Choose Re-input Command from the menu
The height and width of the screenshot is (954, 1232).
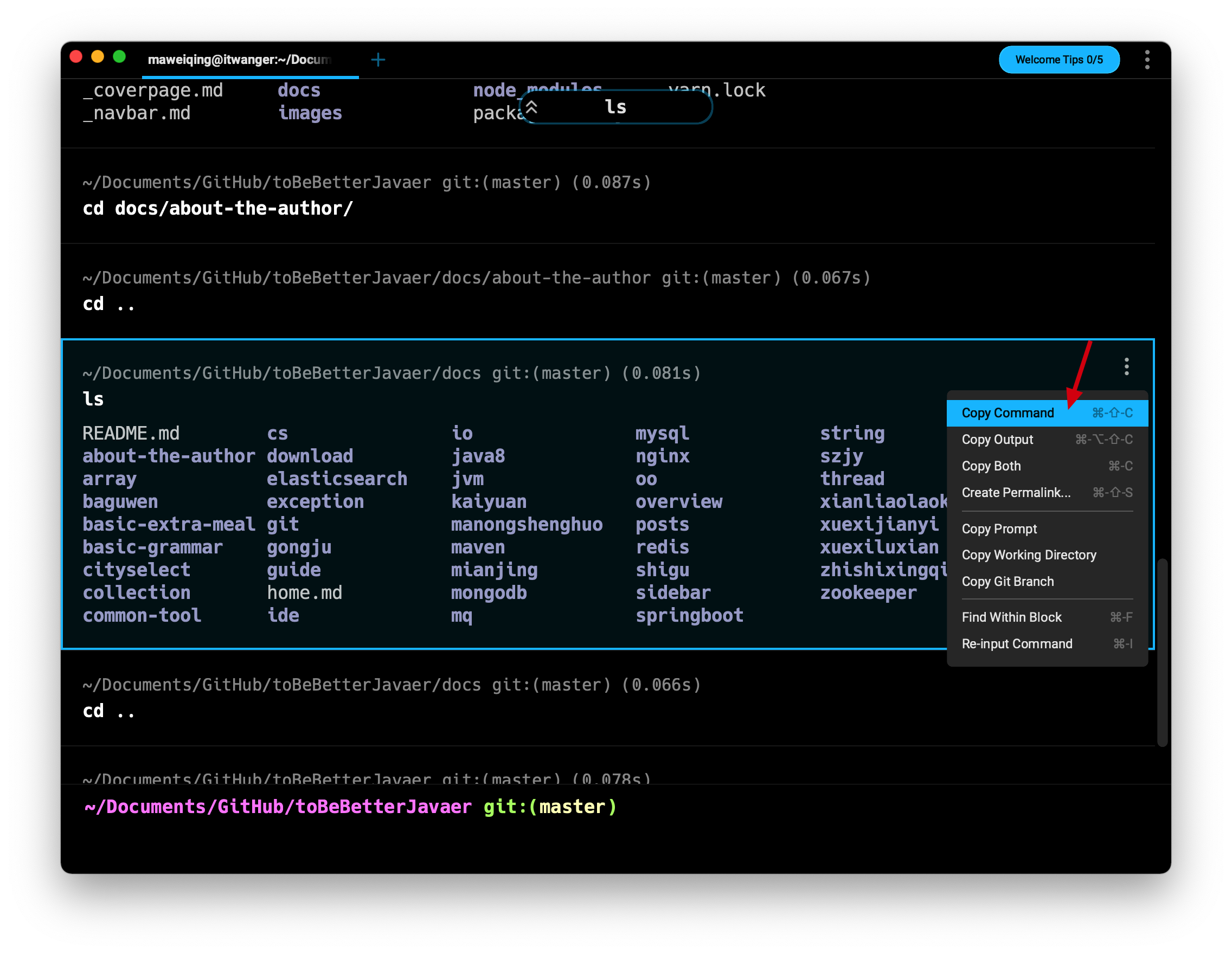coord(1017,643)
